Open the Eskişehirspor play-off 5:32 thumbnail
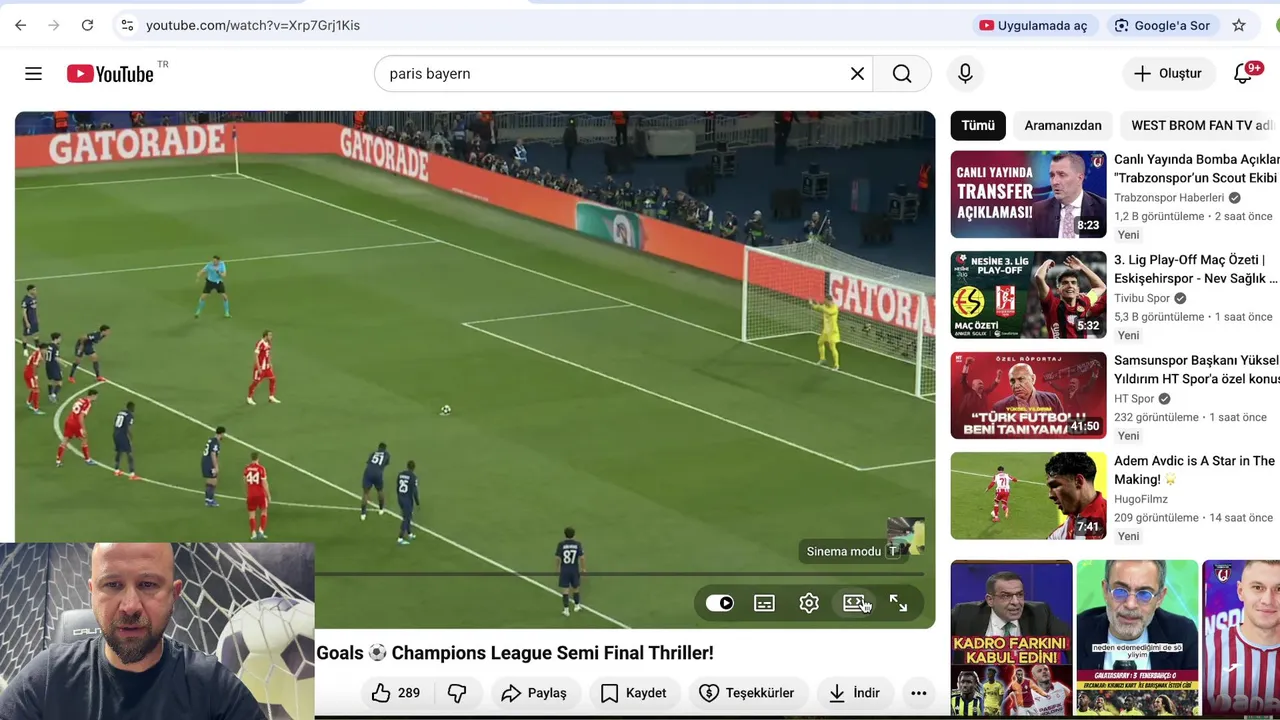This screenshot has height=720, width=1280. (1028, 295)
